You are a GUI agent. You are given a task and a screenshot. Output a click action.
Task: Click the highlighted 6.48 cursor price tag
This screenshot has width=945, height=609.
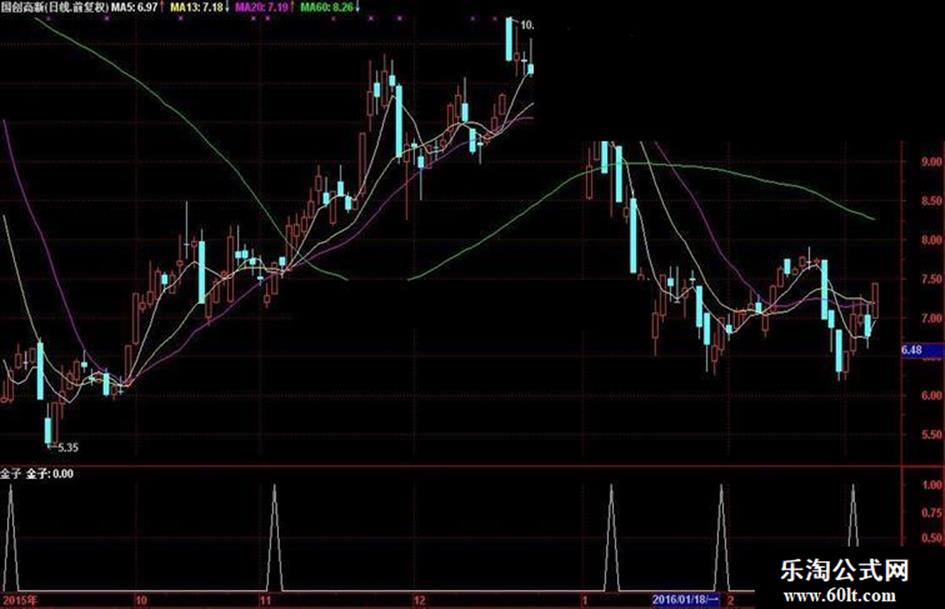[922, 350]
